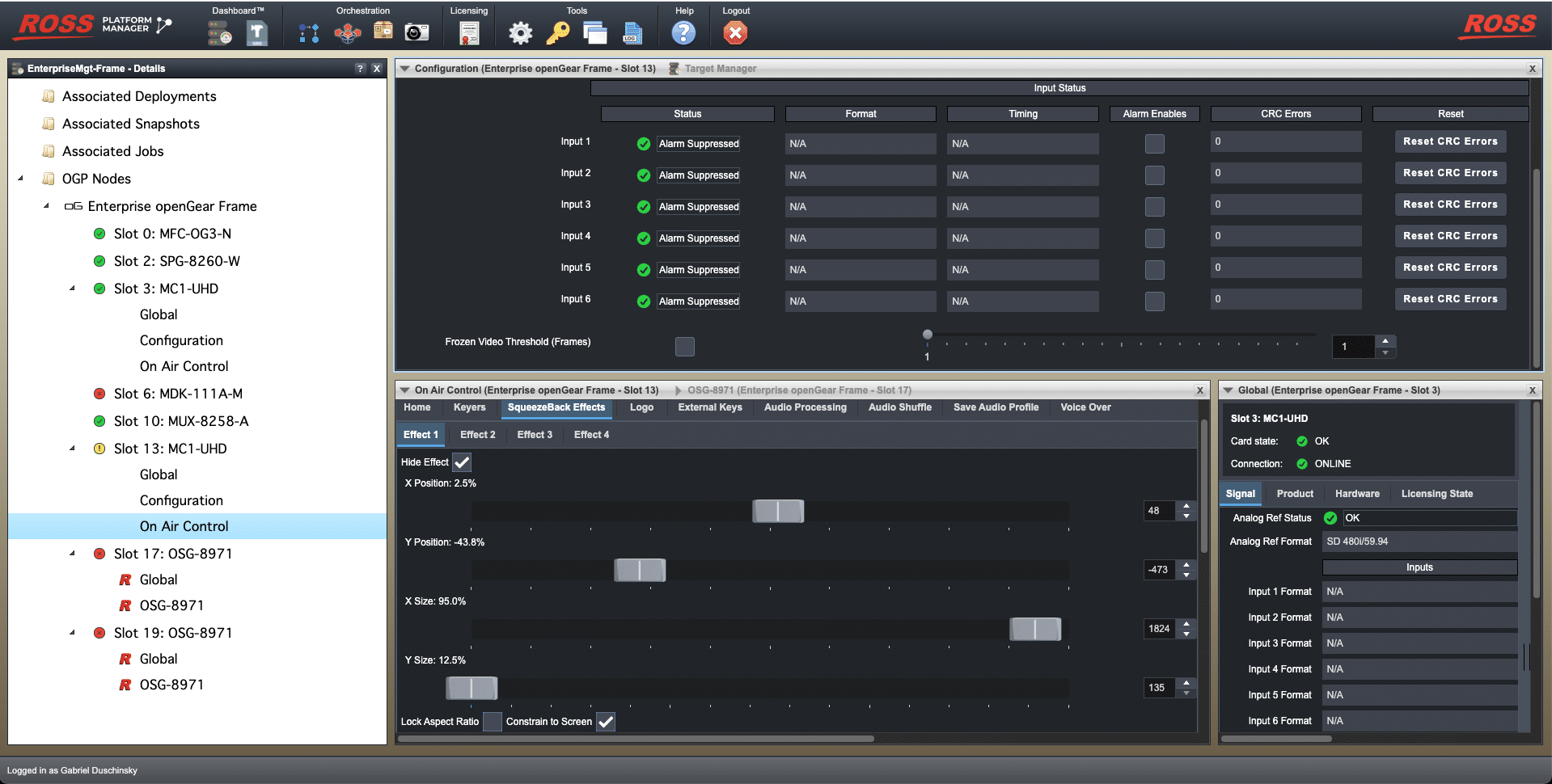
Task: Click the red Logout icon
Action: point(735,32)
